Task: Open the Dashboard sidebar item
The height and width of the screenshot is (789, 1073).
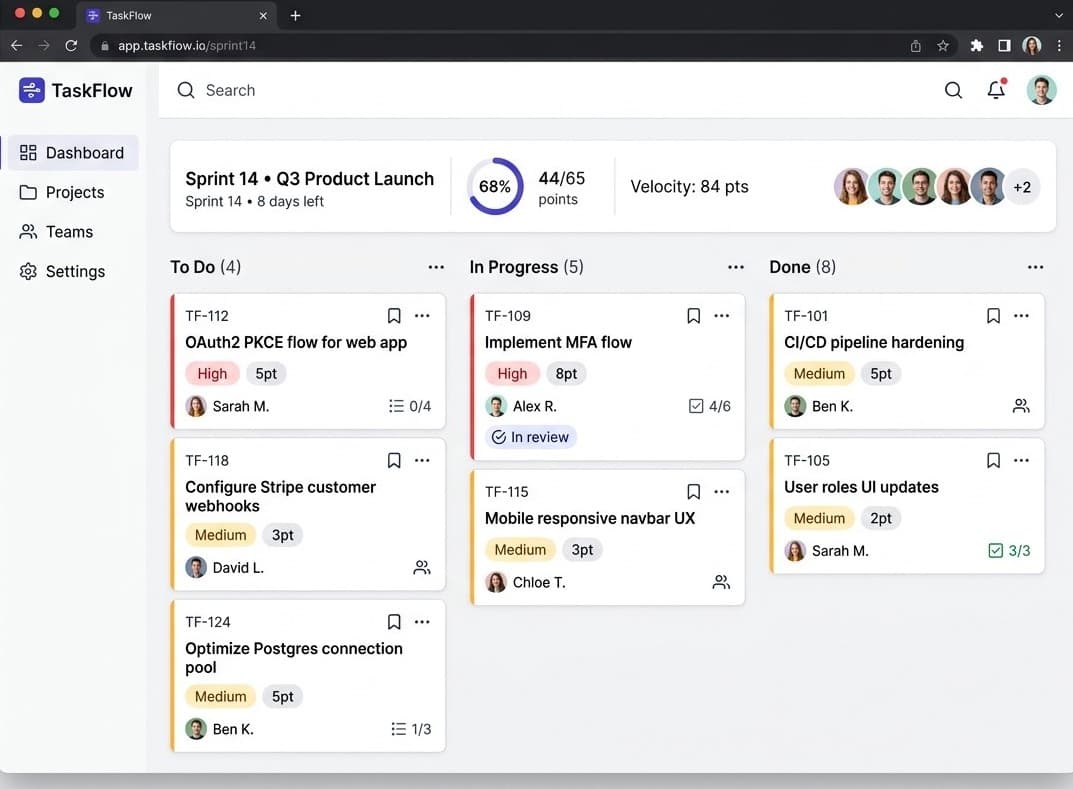Action: (72, 153)
